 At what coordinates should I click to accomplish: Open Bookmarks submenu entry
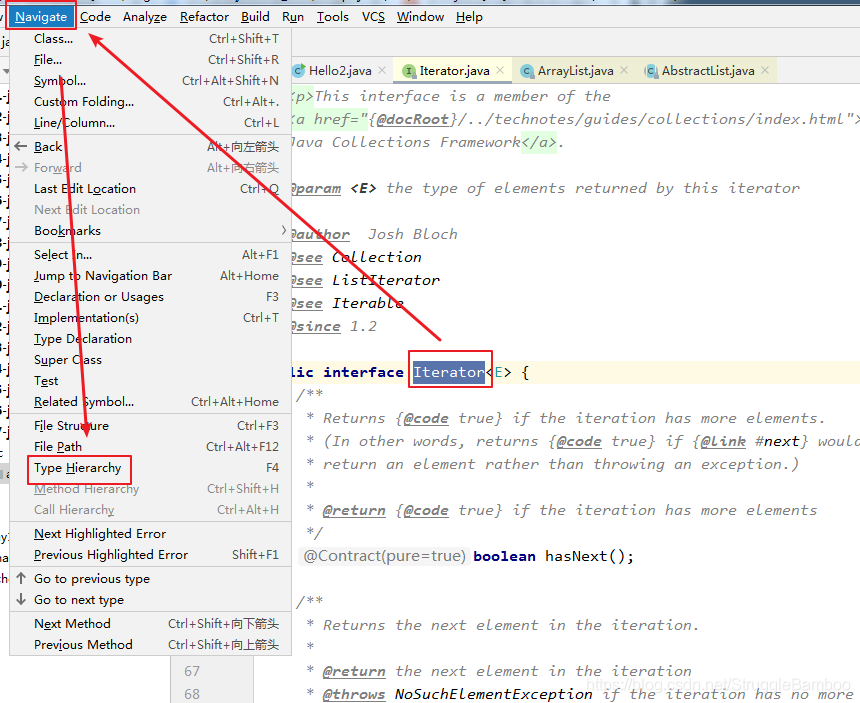(151, 231)
